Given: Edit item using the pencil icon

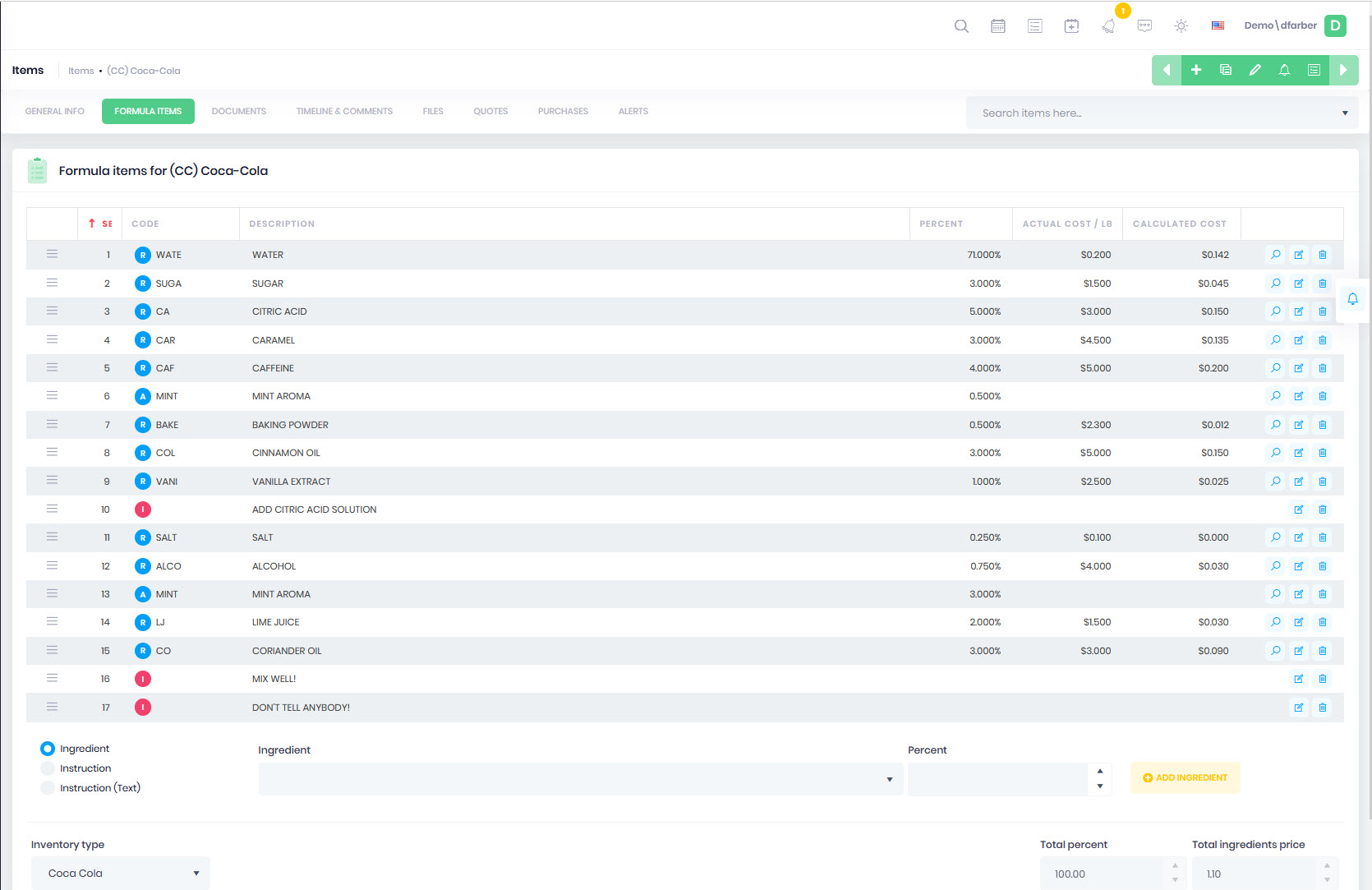Looking at the screenshot, I should (x=1255, y=70).
